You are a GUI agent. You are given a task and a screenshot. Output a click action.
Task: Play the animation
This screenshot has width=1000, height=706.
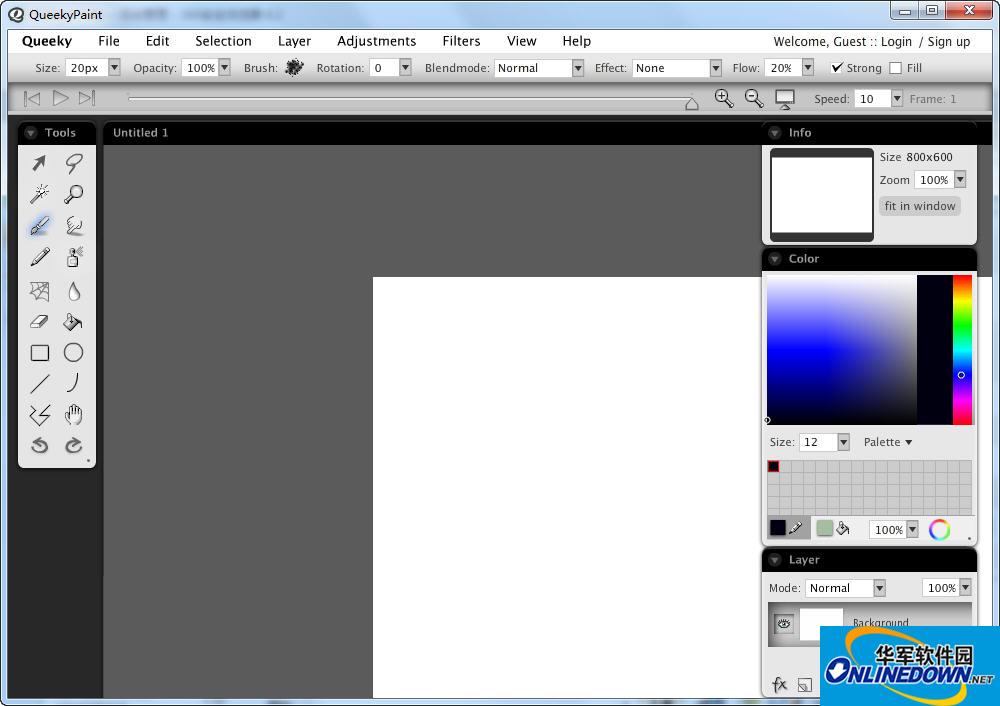(61, 98)
